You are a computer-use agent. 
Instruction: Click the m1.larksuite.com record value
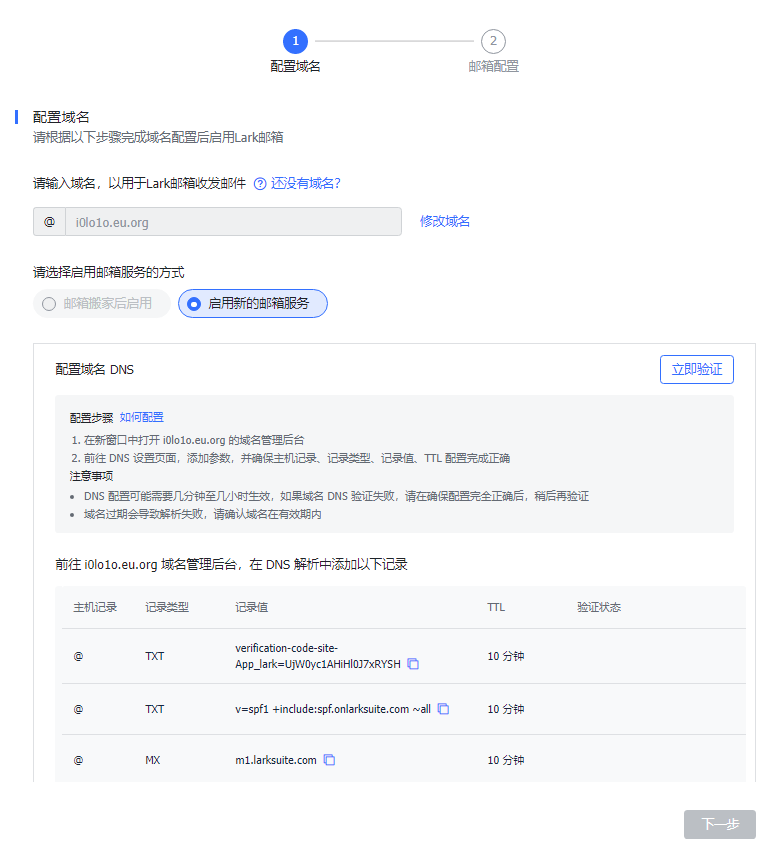tap(276, 760)
